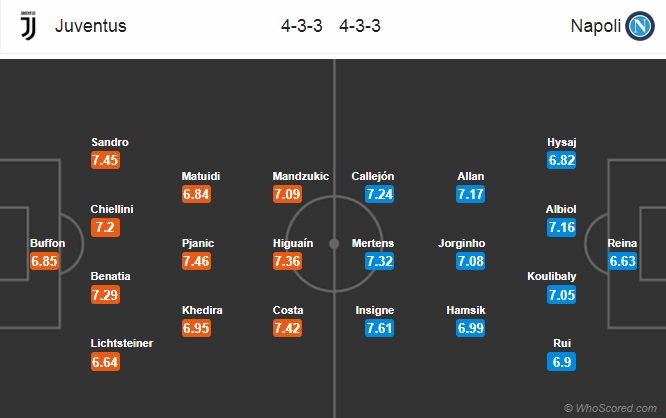The image size is (666, 418).
Task: Select Sandro's 7.45 rating badge
Action: [x=105, y=160]
